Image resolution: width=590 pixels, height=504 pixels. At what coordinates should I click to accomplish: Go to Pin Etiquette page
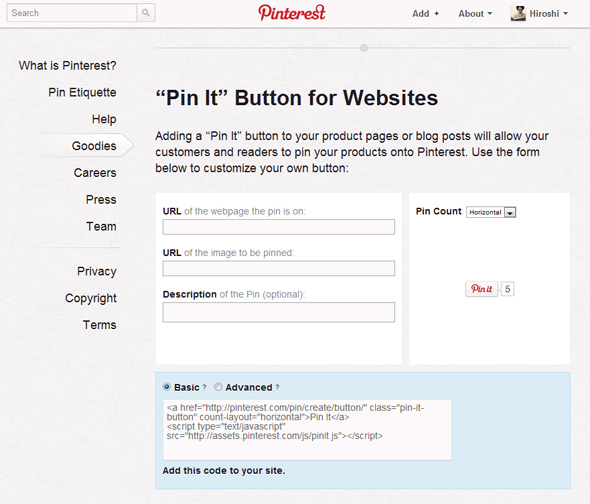click(82, 92)
